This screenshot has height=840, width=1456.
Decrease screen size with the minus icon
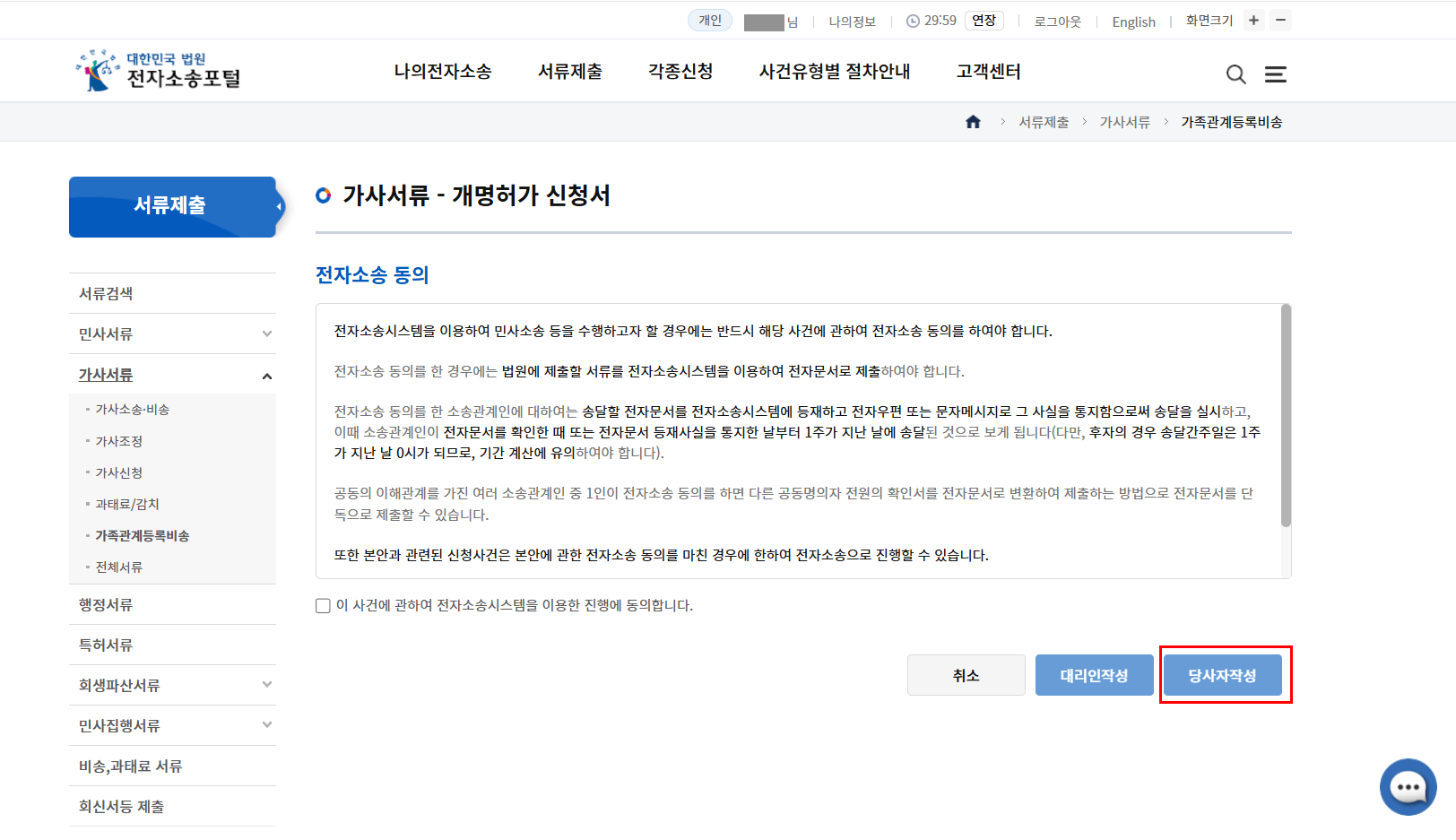click(1280, 20)
